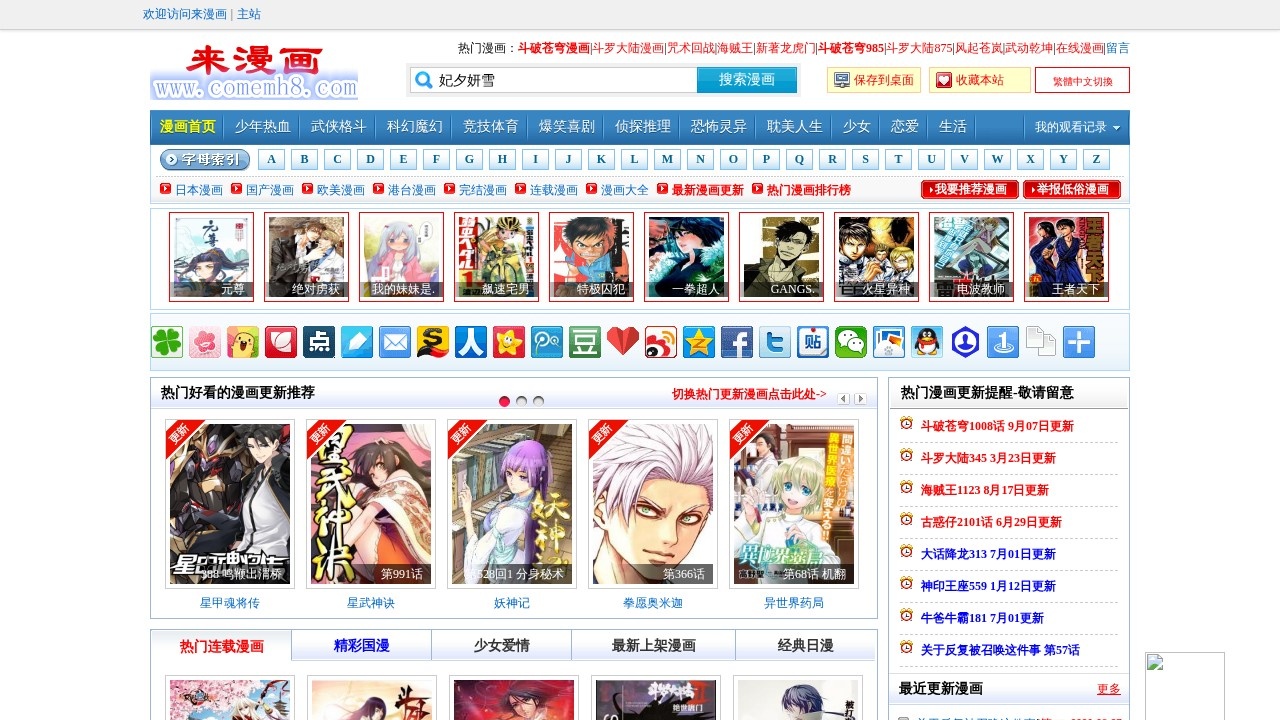Open 一拳超人 comic thumbnail
1280x720 pixels.
coord(686,256)
